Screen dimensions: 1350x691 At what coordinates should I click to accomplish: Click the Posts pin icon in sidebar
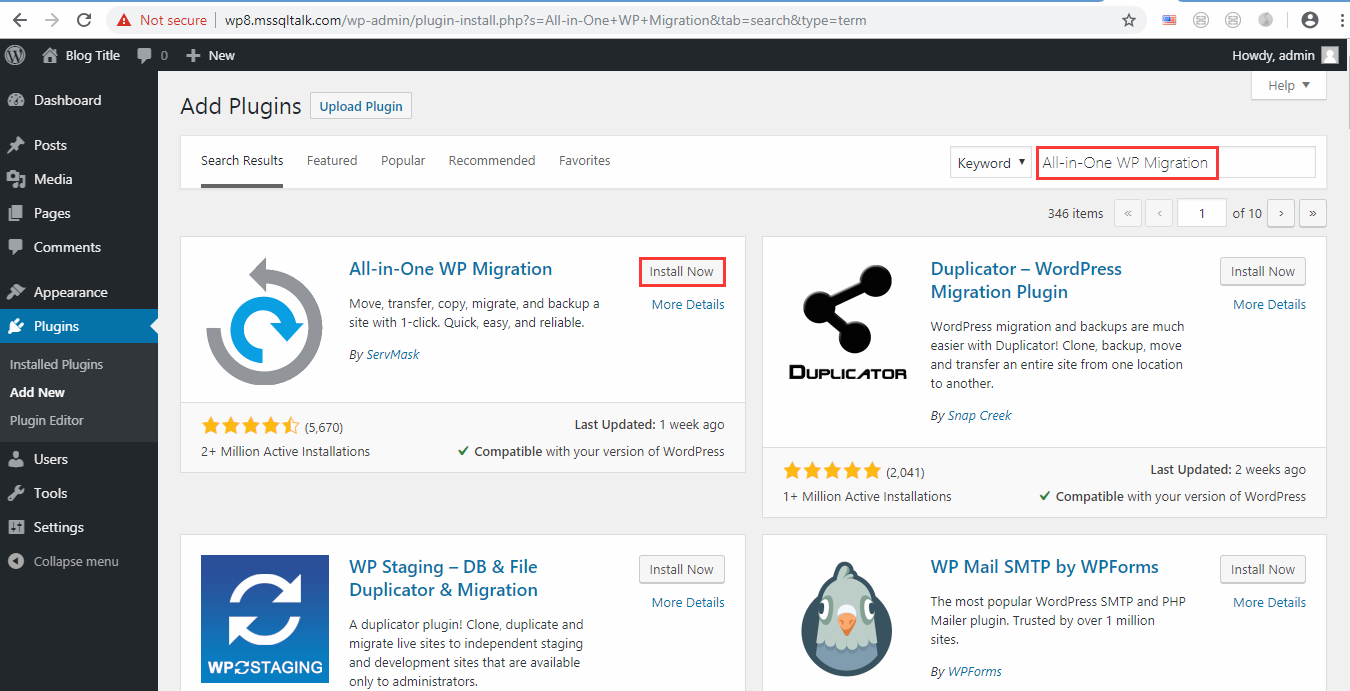pos(16,145)
